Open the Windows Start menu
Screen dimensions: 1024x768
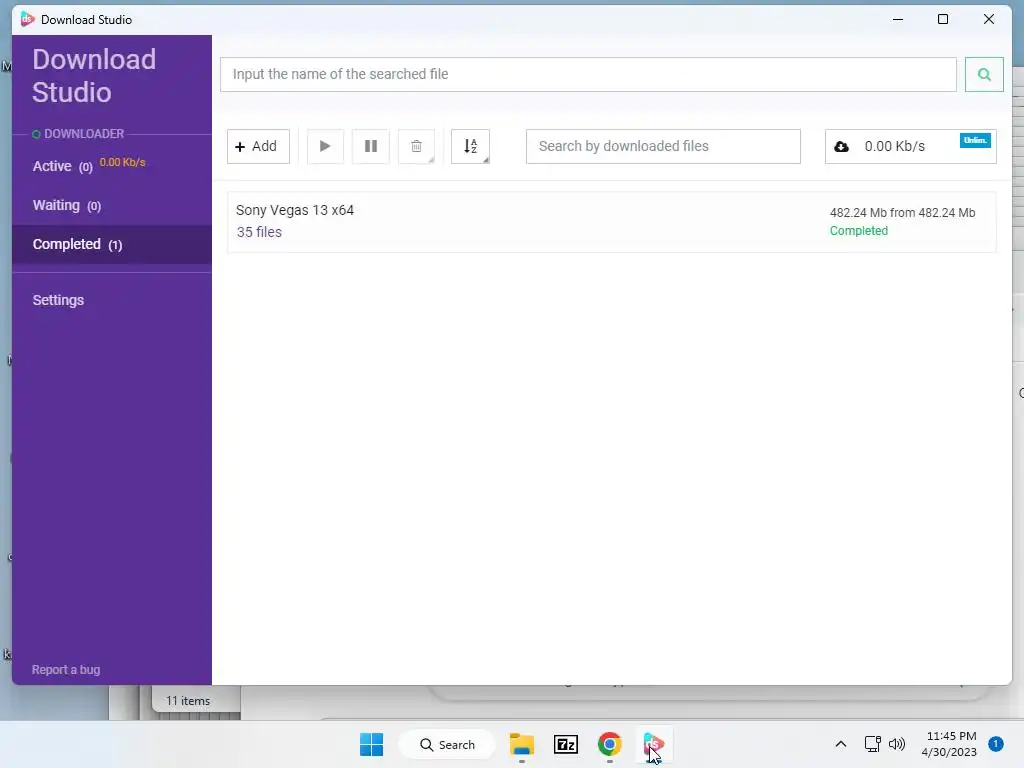(x=372, y=744)
